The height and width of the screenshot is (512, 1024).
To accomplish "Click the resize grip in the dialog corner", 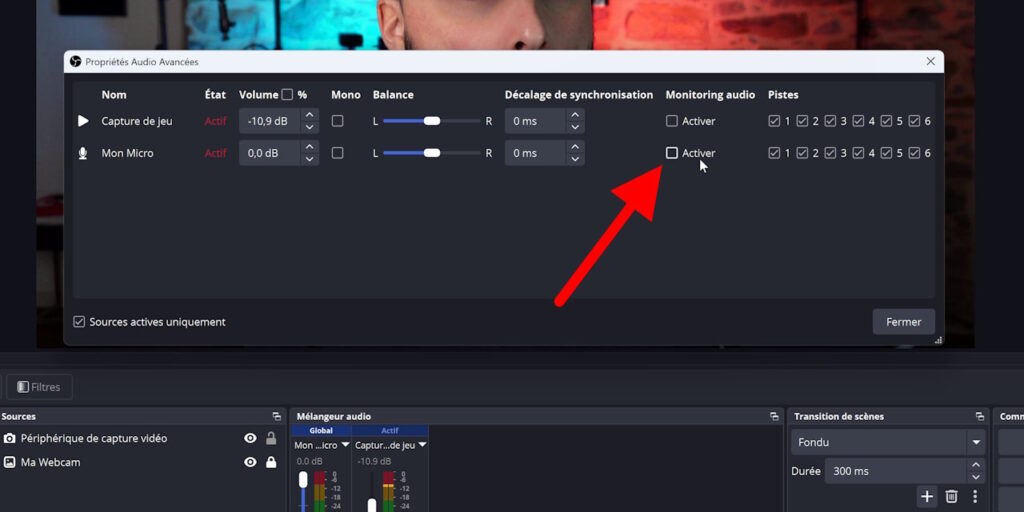I will click(938, 340).
